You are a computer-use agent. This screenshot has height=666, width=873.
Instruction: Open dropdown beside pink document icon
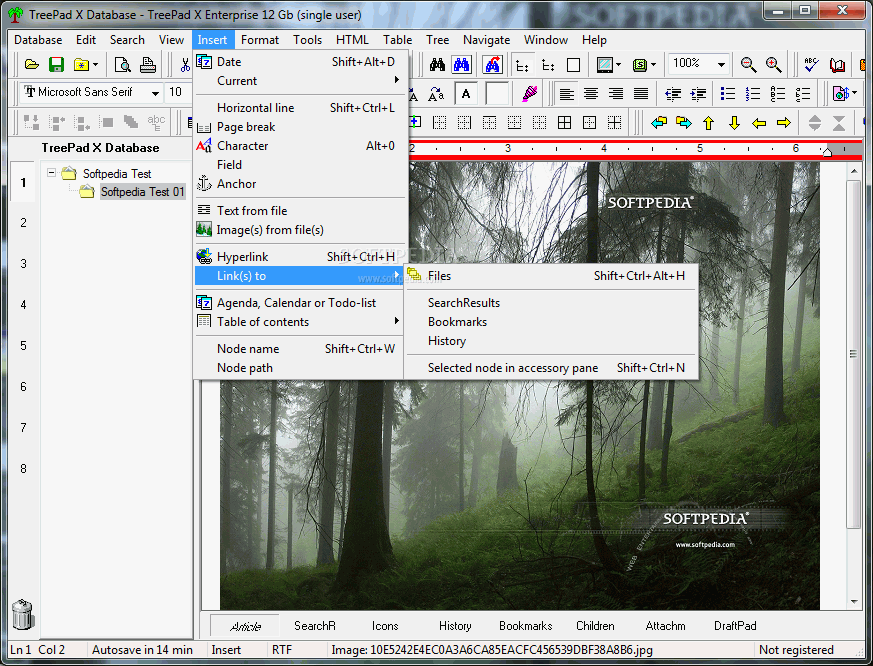[855, 94]
